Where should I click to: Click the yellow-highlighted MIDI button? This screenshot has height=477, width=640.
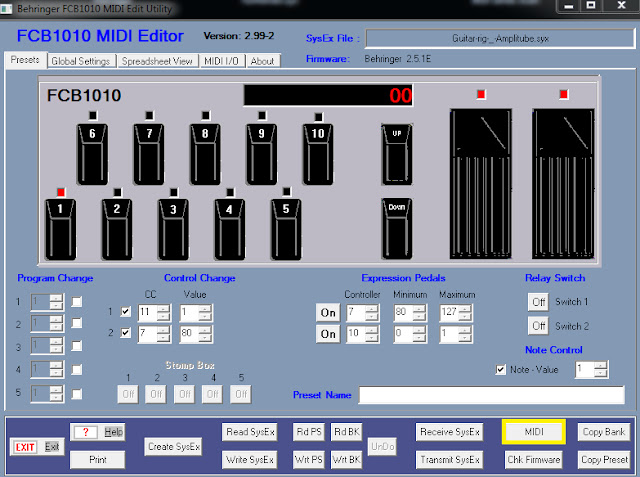tap(534, 432)
